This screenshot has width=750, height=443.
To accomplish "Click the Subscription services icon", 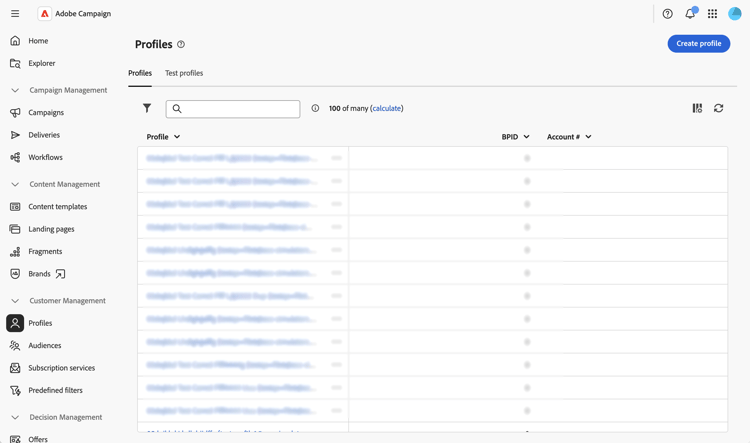I will 15,368.
